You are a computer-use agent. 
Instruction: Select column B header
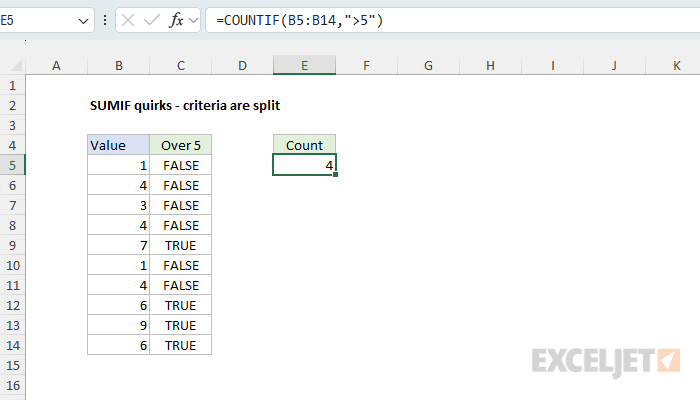119,66
